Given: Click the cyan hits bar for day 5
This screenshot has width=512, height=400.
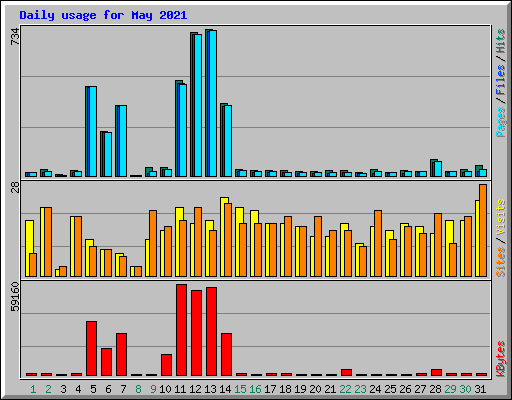Looking at the screenshot, I should click(93, 131).
